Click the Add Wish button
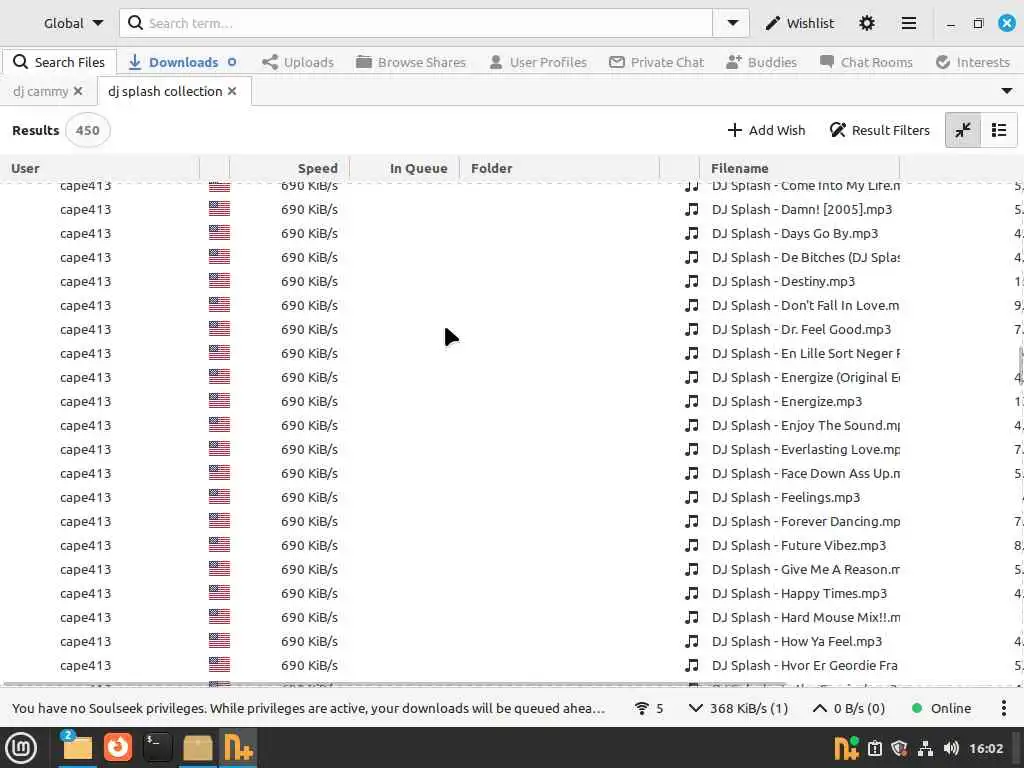This screenshot has width=1024, height=768. [x=766, y=130]
